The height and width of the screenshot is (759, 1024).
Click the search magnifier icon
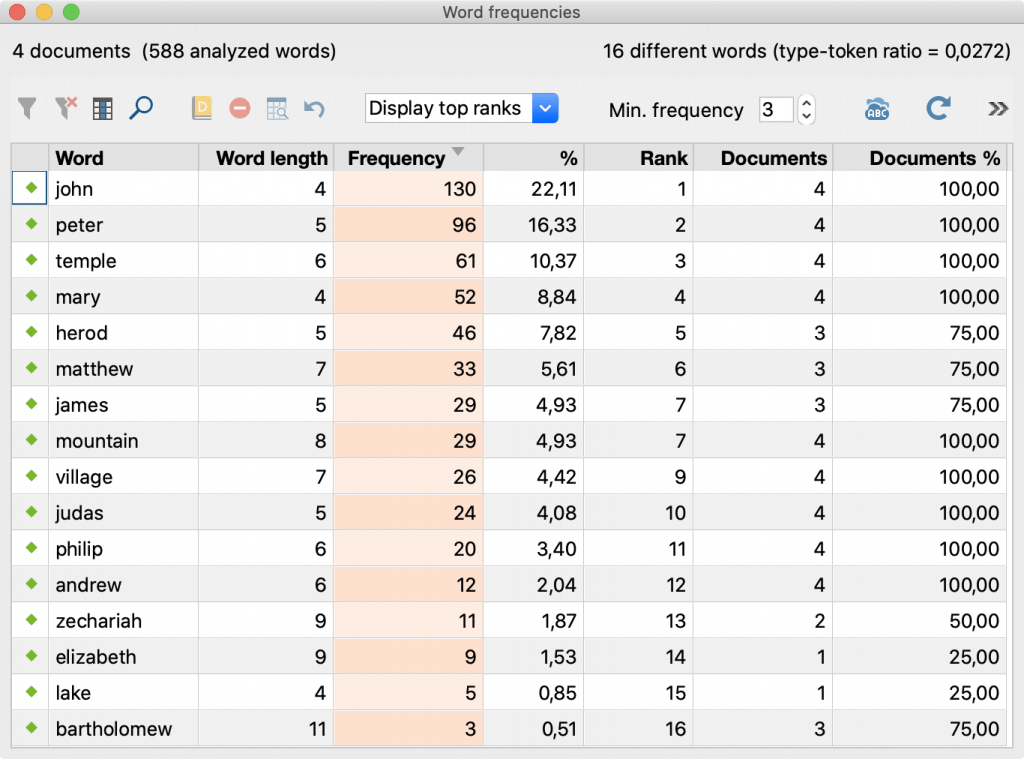coord(141,109)
